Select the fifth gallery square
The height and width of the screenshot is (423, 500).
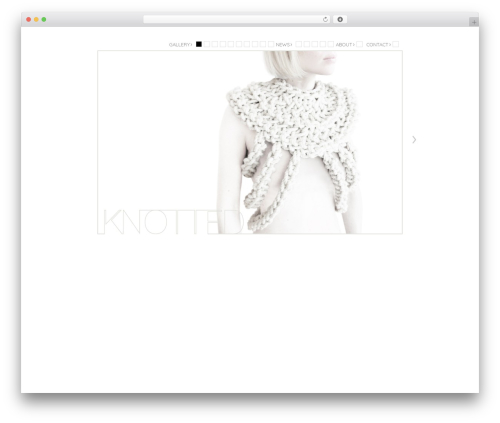click(231, 44)
